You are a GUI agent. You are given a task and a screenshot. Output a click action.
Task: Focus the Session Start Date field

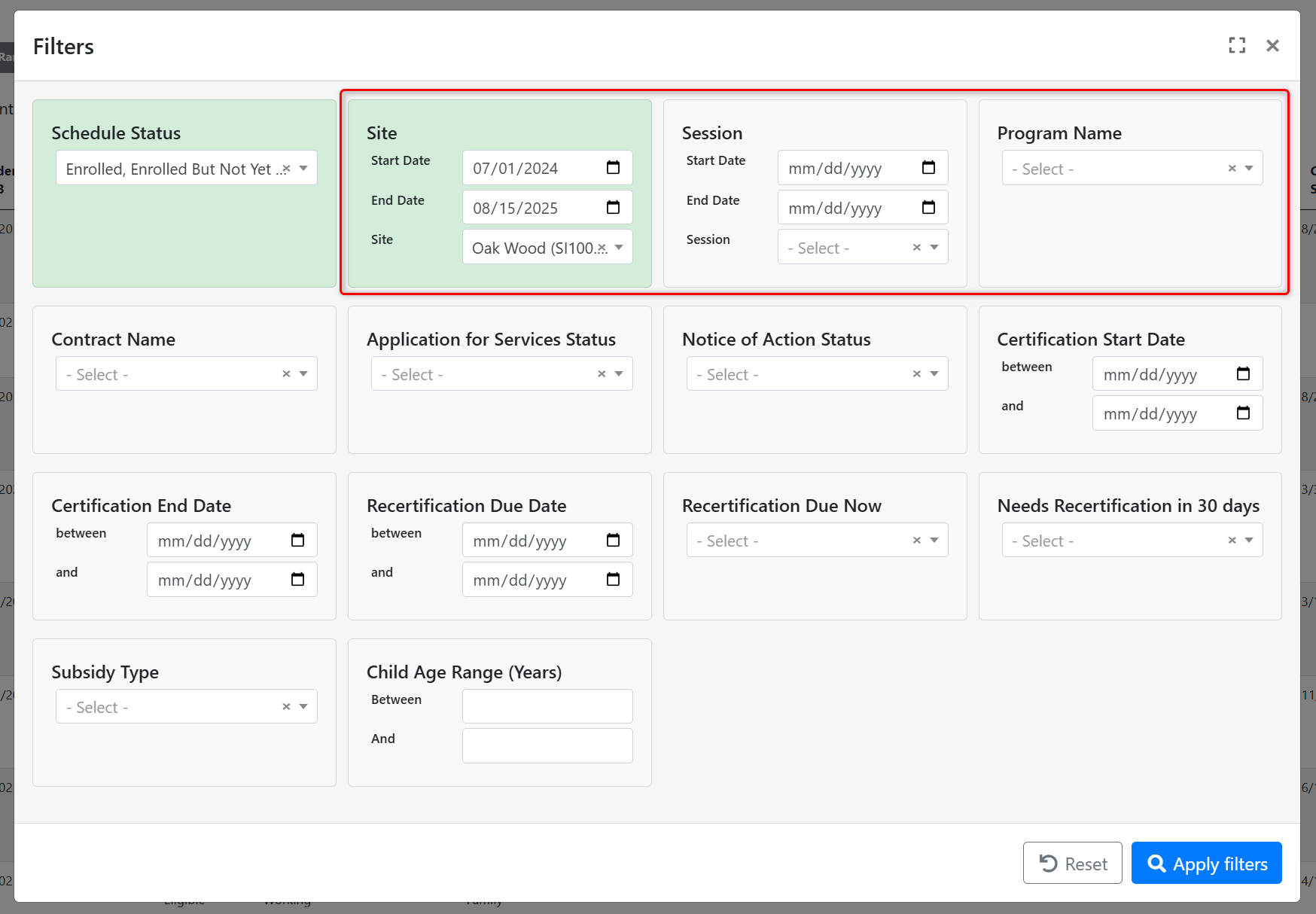tap(863, 168)
